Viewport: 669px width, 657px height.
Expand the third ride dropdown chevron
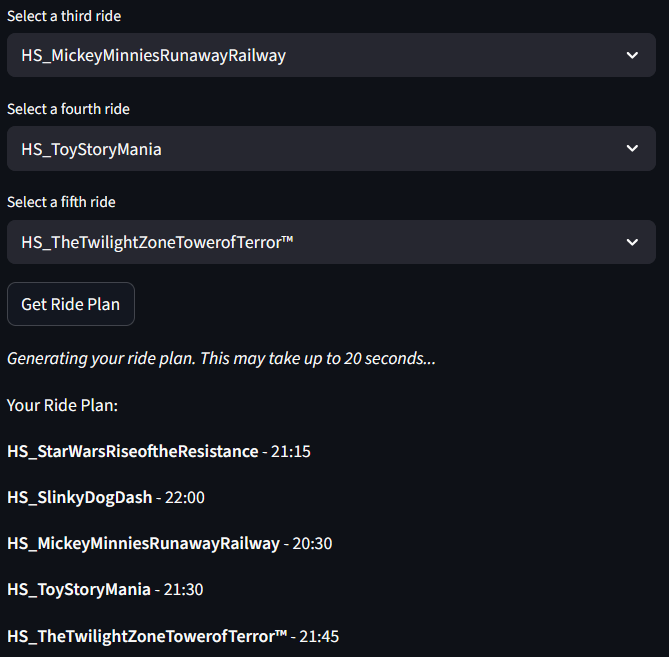632,55
